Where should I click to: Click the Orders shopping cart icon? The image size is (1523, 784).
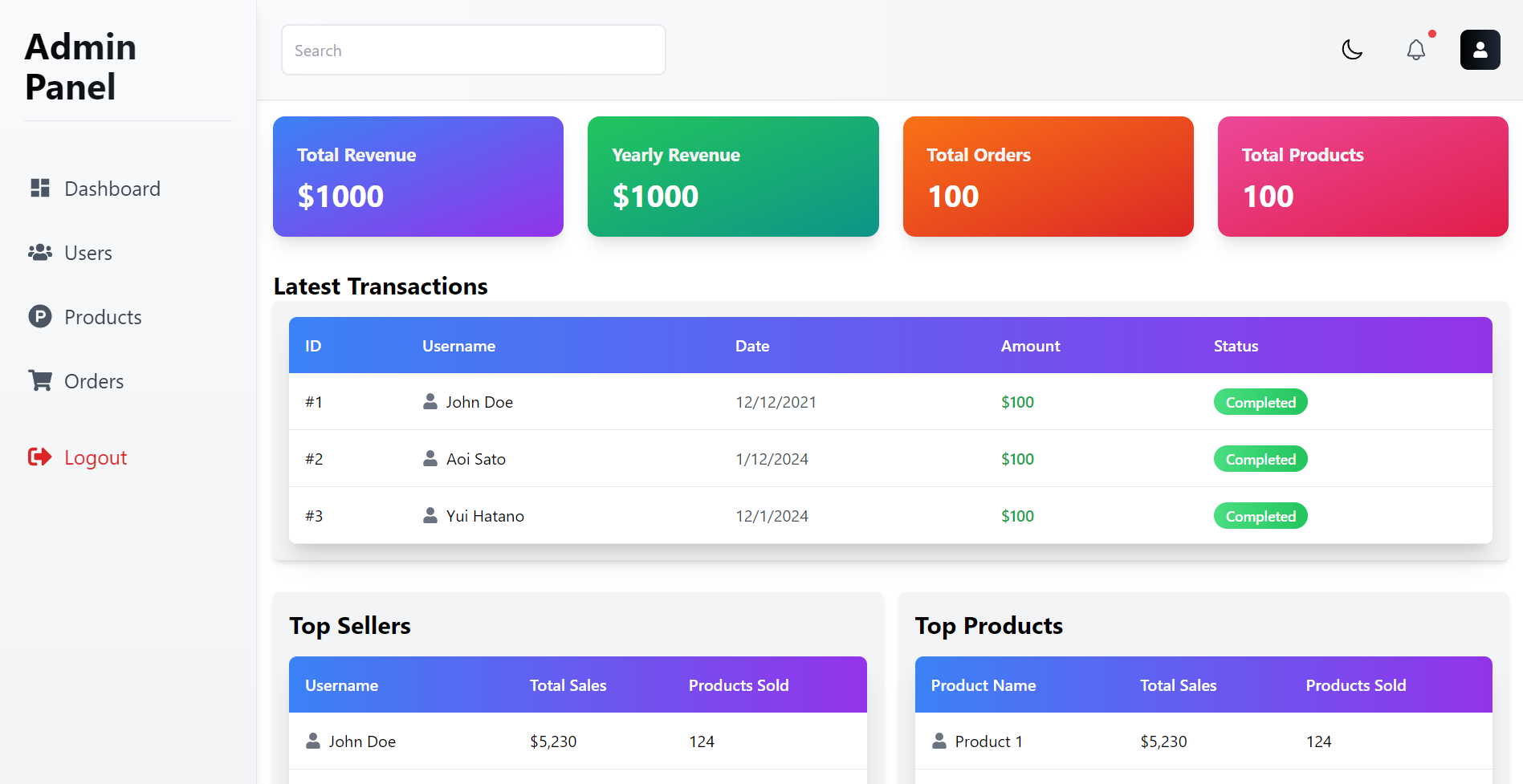click(40, 380)
